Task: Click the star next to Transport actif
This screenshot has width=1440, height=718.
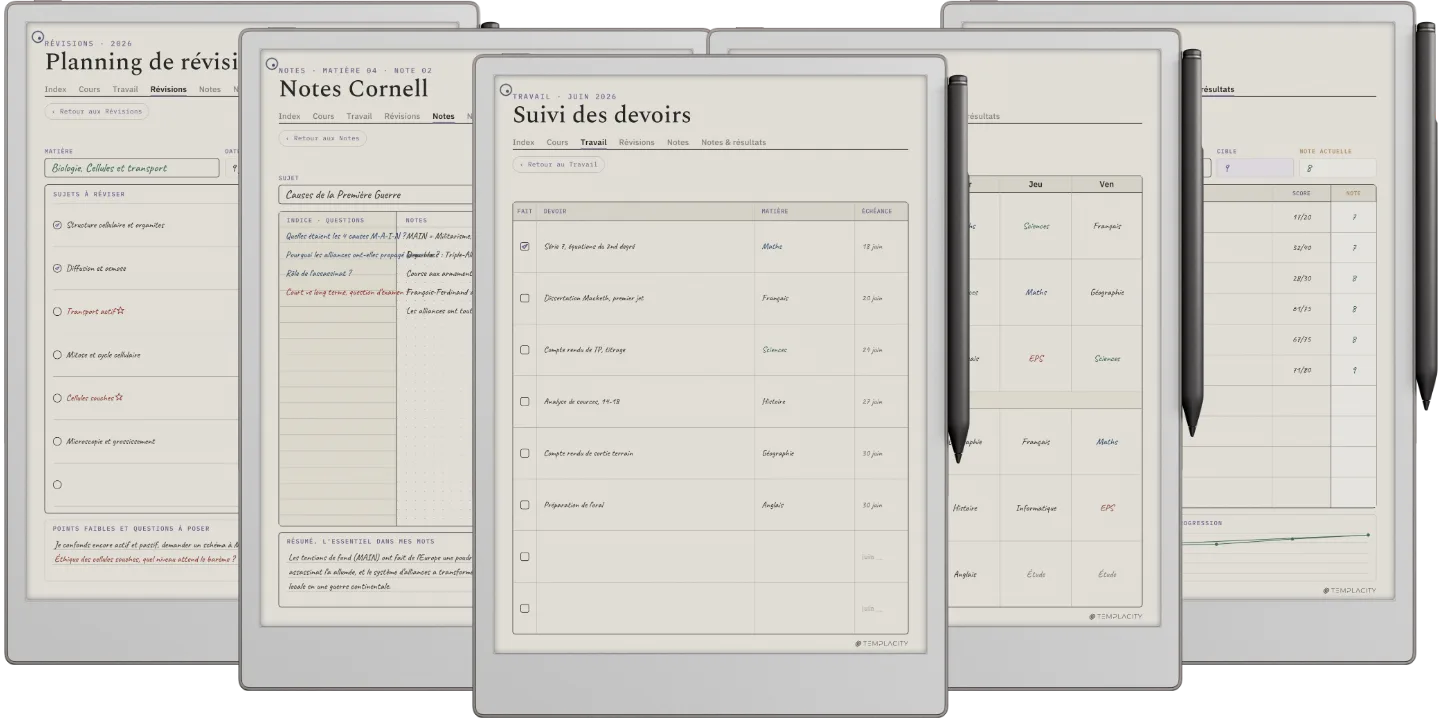Action: point(121,311)
